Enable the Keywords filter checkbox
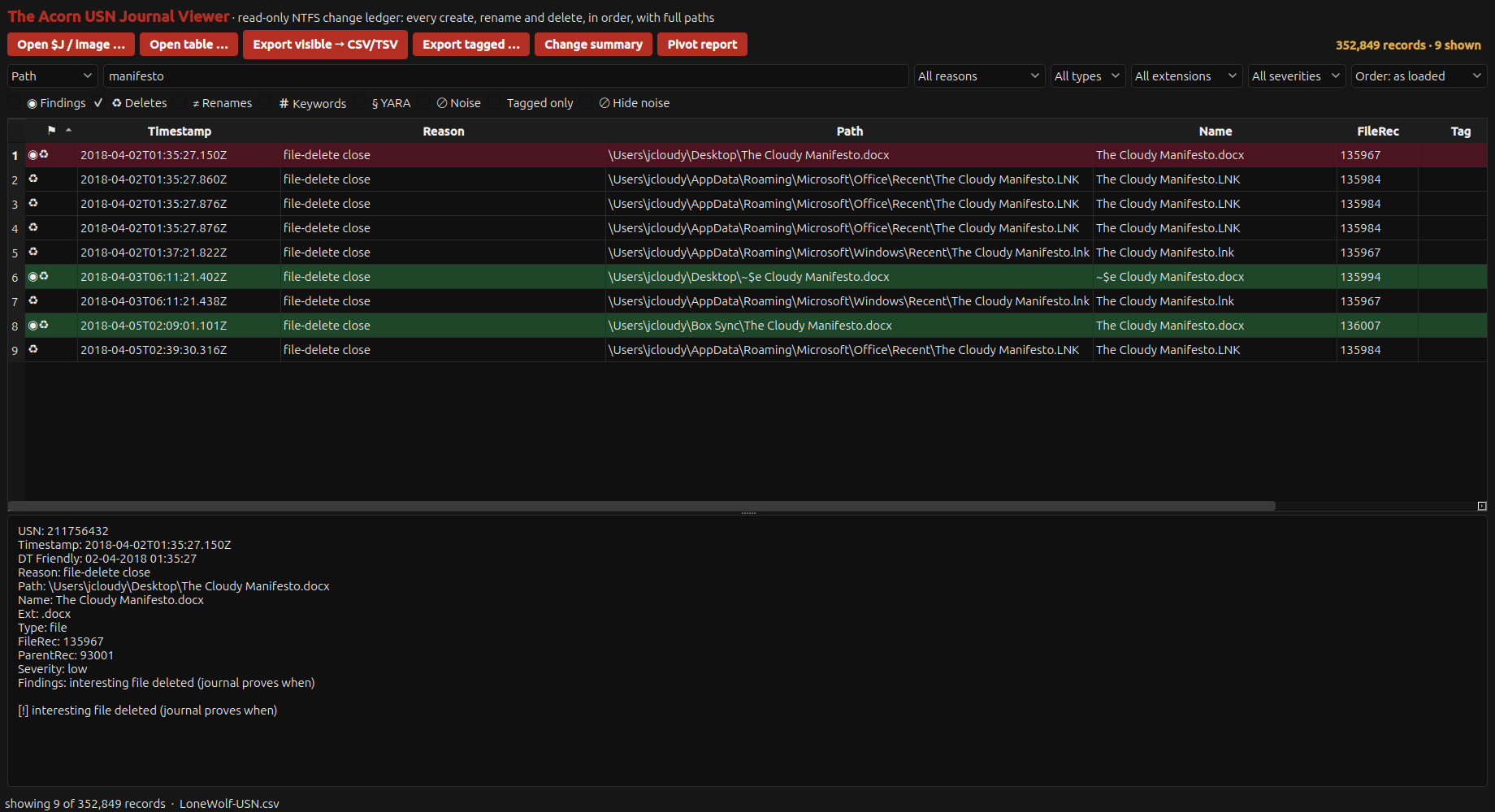 [266, 103]
